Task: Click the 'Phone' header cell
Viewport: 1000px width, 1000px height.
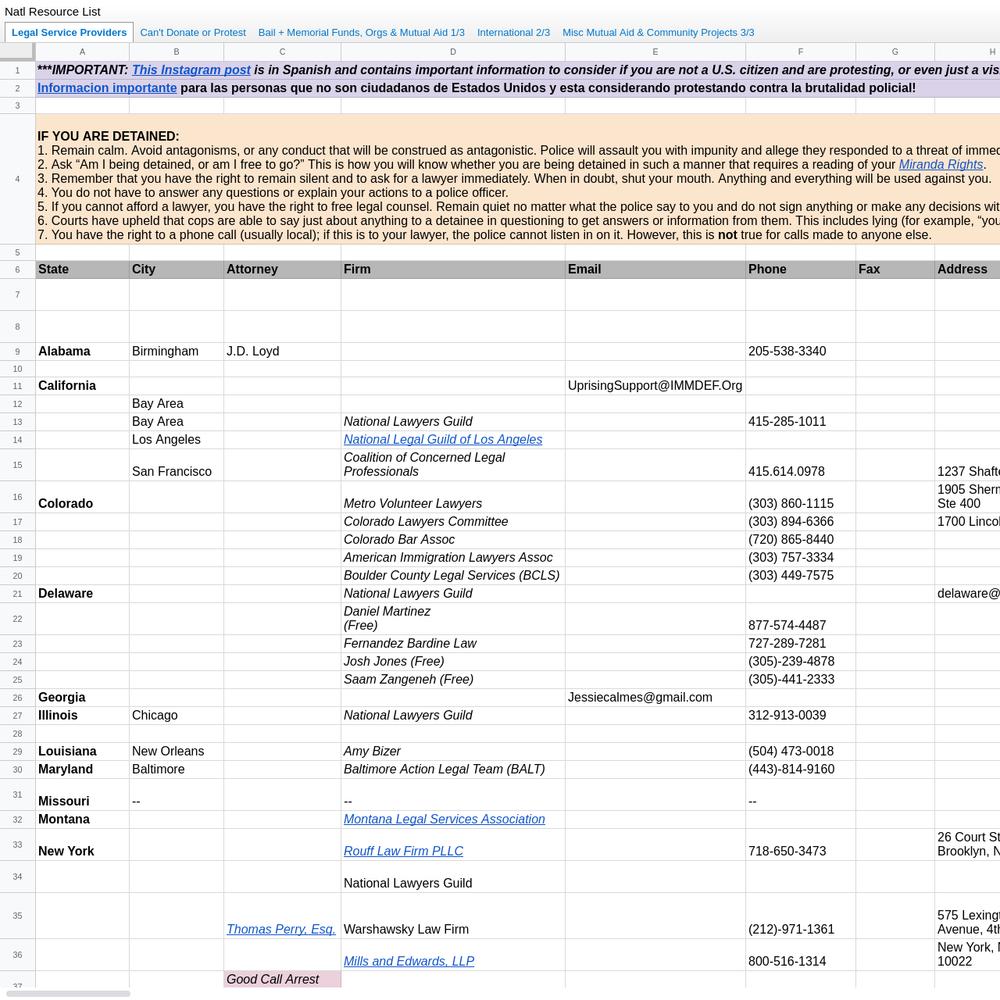Action: point(800,269)
